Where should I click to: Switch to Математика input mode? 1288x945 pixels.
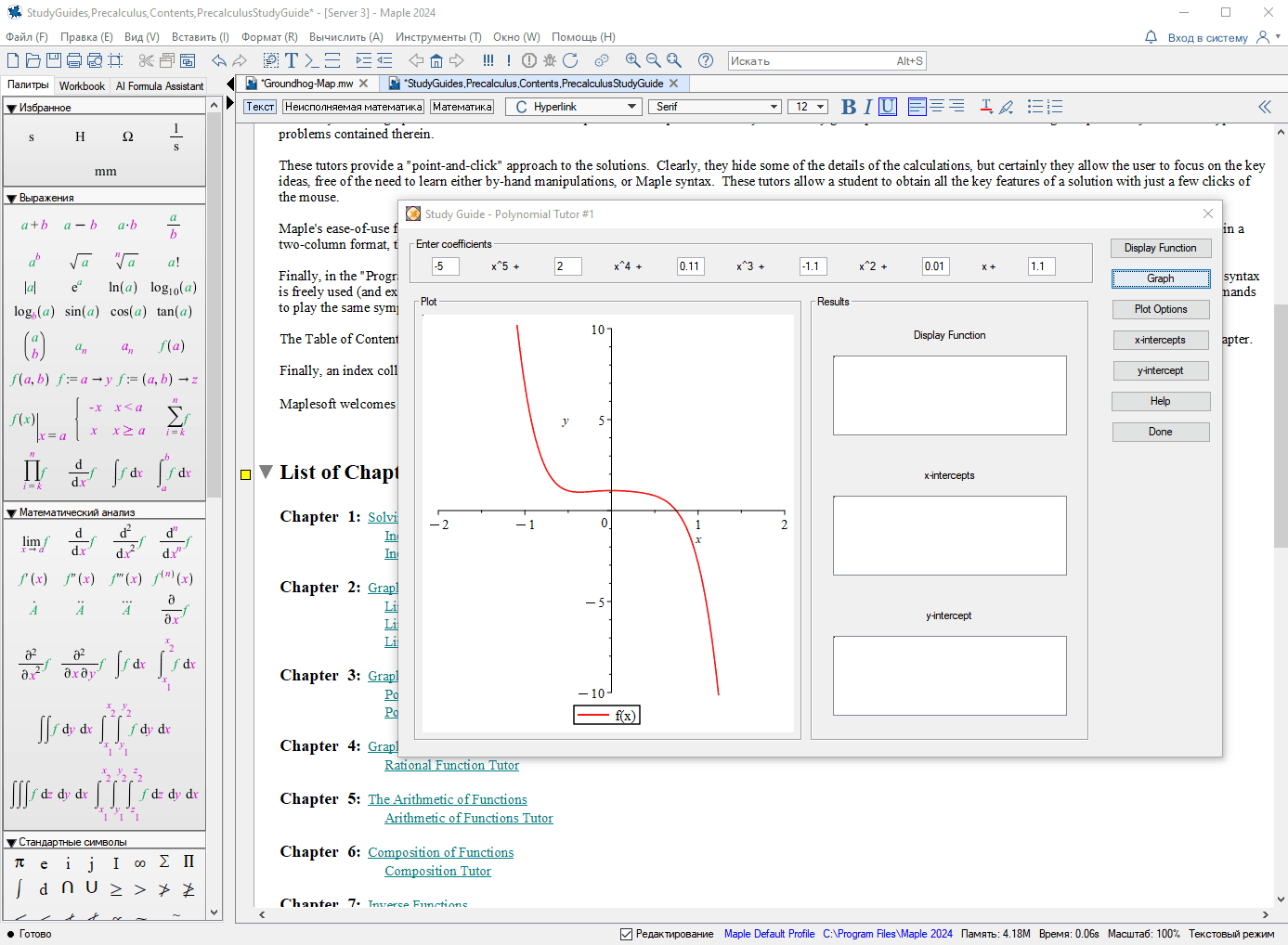pyautogui.click(x=462, y=107)
